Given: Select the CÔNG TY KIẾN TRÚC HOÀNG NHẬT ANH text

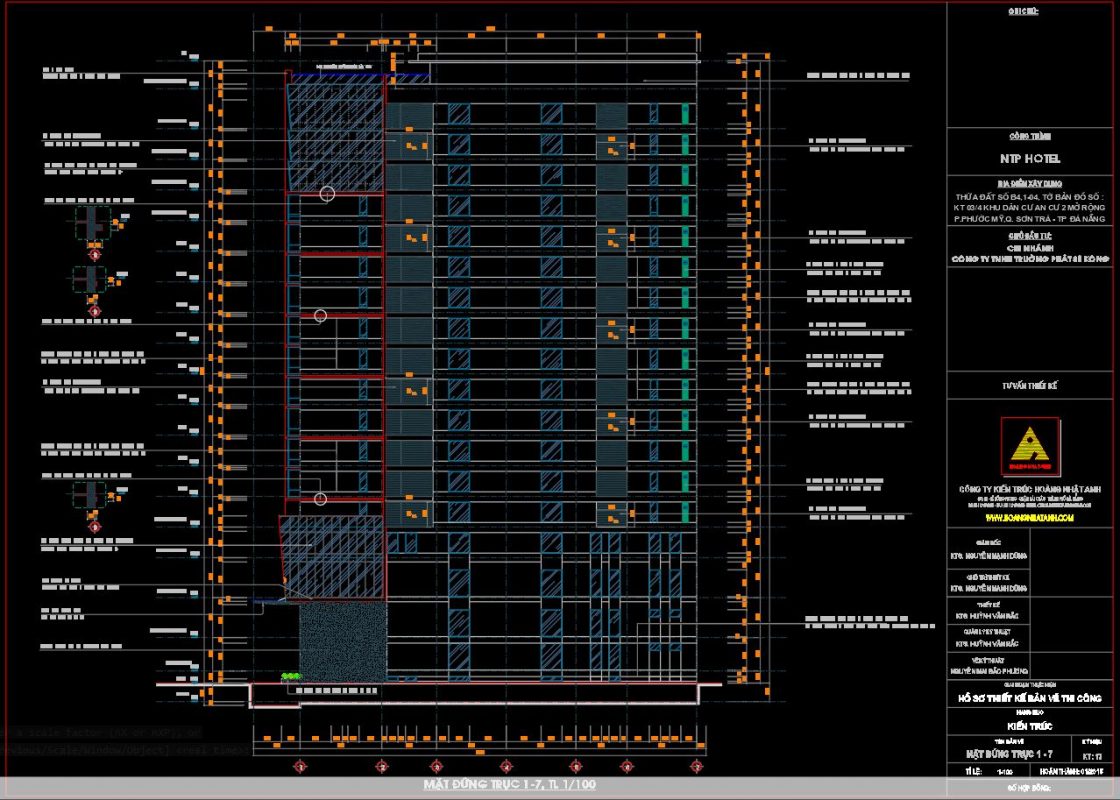Looking at the screenshot, I should click(1031, 488).
